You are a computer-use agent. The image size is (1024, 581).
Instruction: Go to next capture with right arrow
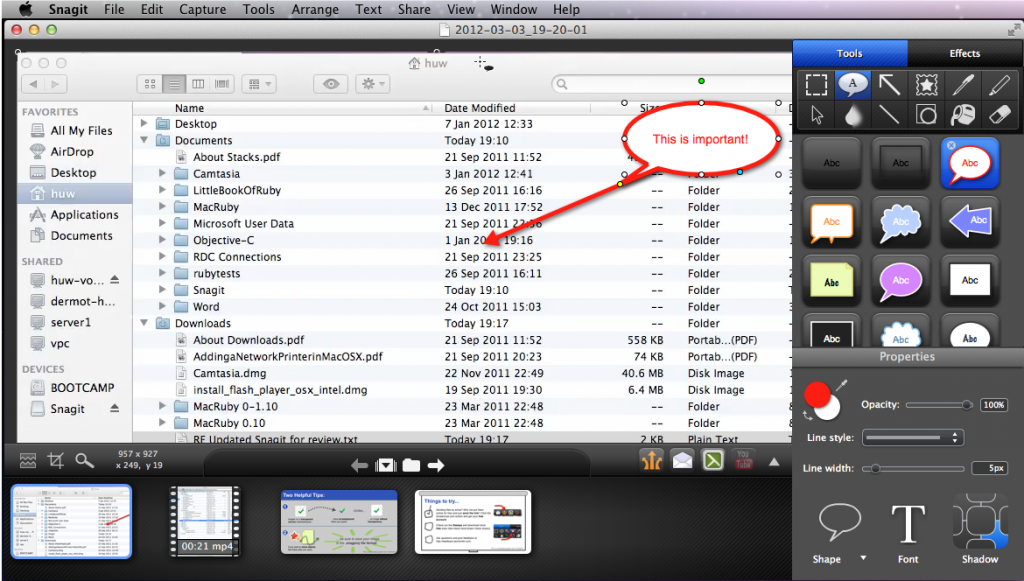pos(436,465)
